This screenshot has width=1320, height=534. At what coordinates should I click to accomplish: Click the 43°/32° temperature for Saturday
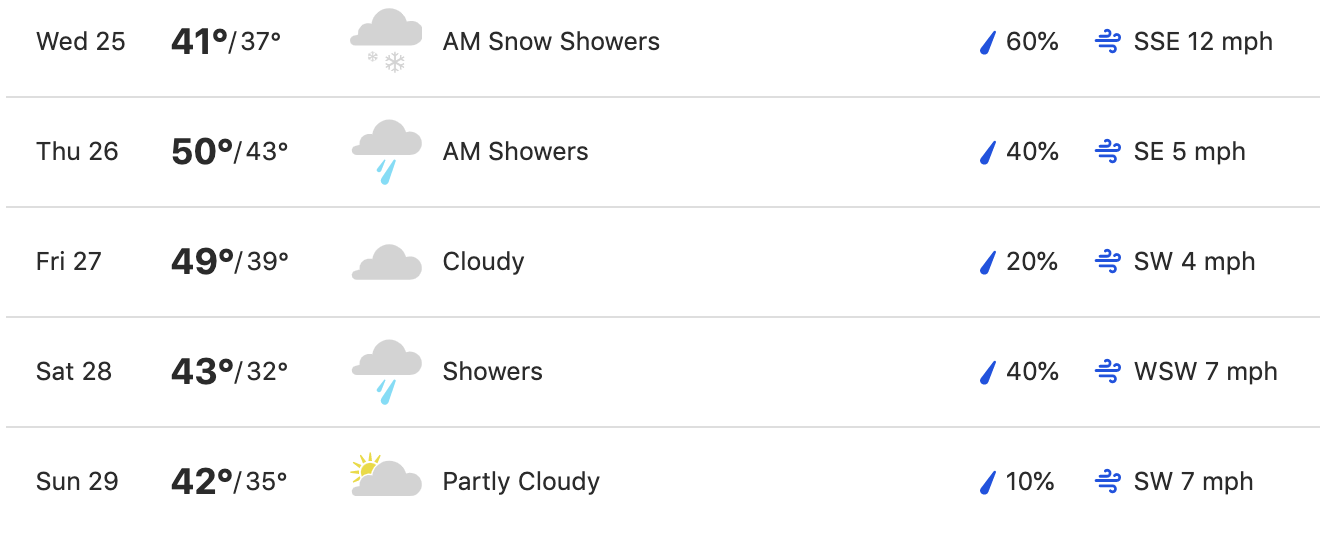tap(229, 372)
